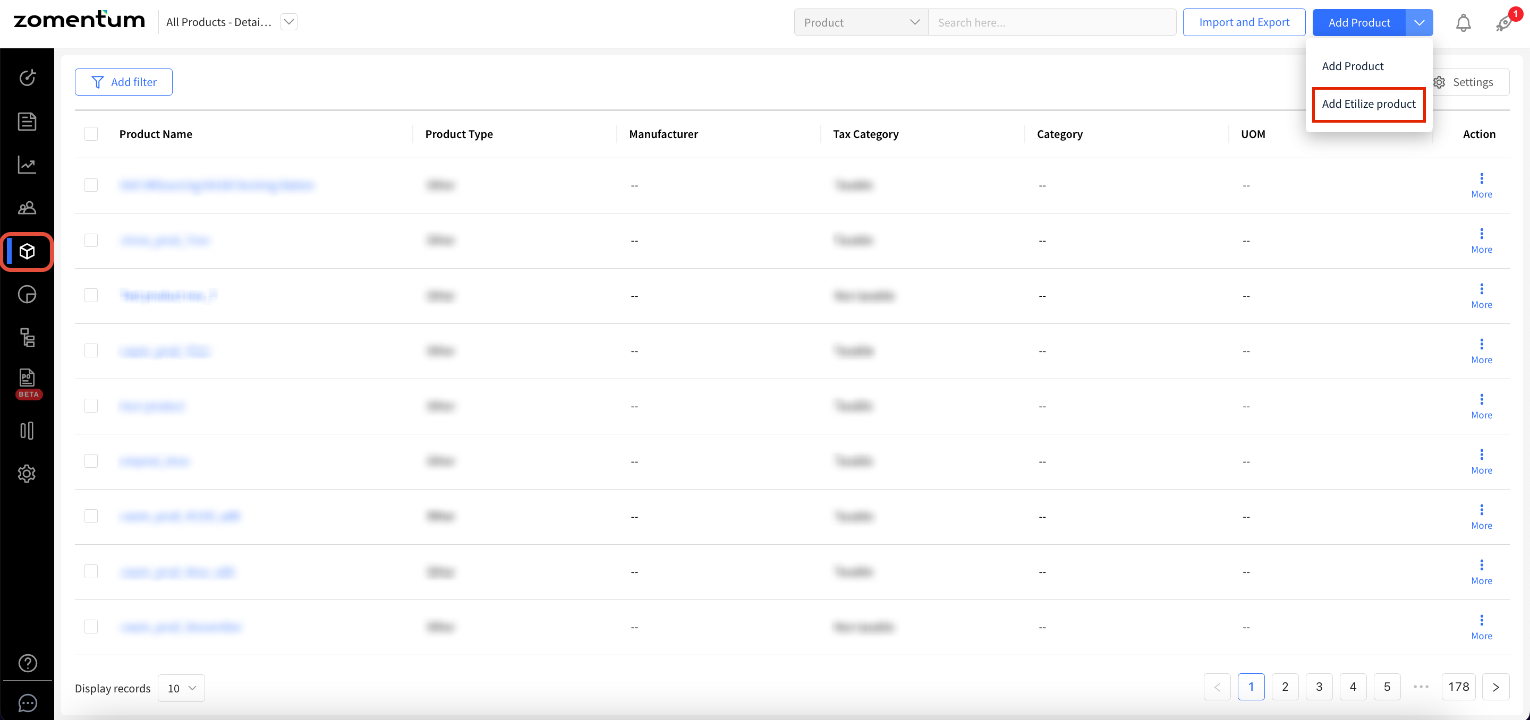Click the Zomentum logo
Image resolution: width=1530 pixels, height=720 pixels.
point(79,20)
